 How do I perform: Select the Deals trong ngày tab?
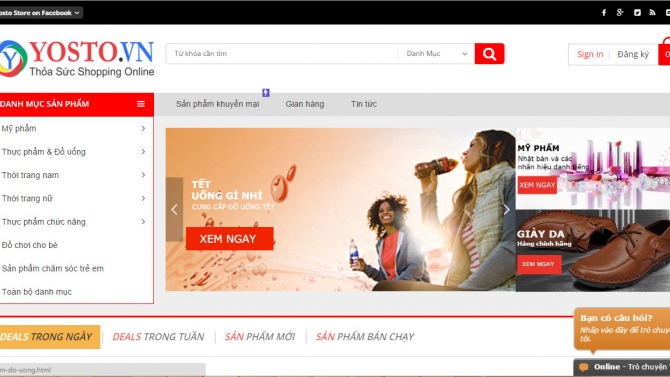[x=49, y=337]
